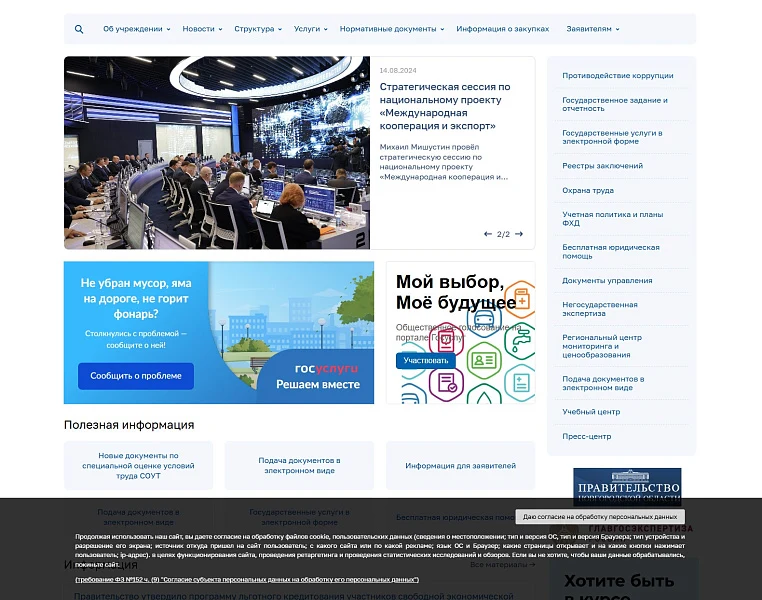Go to previous slide arrow
The height and width of the screenshot is (600, 762).
tap(487, 234)
